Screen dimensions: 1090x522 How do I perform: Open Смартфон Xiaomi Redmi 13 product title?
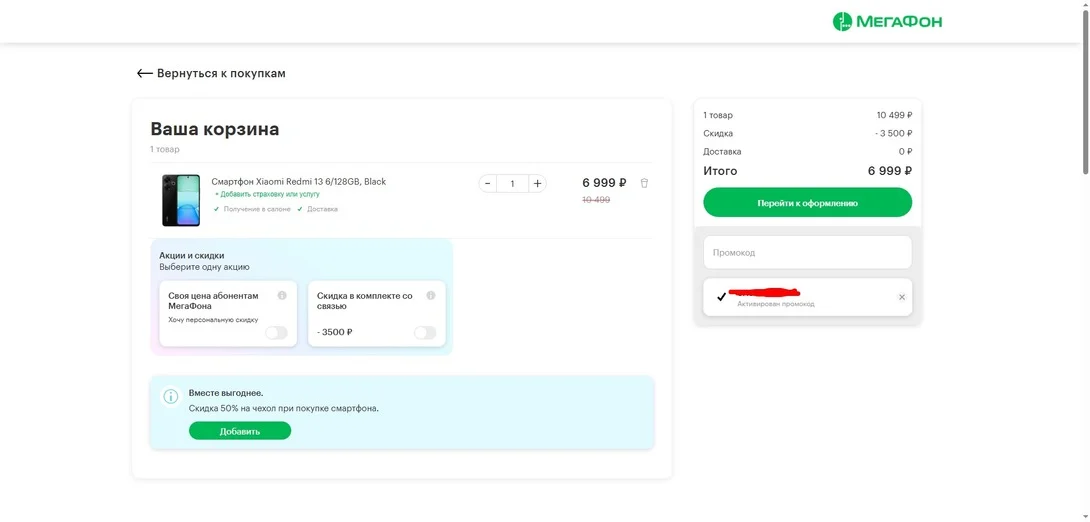(x=298, y=181)
